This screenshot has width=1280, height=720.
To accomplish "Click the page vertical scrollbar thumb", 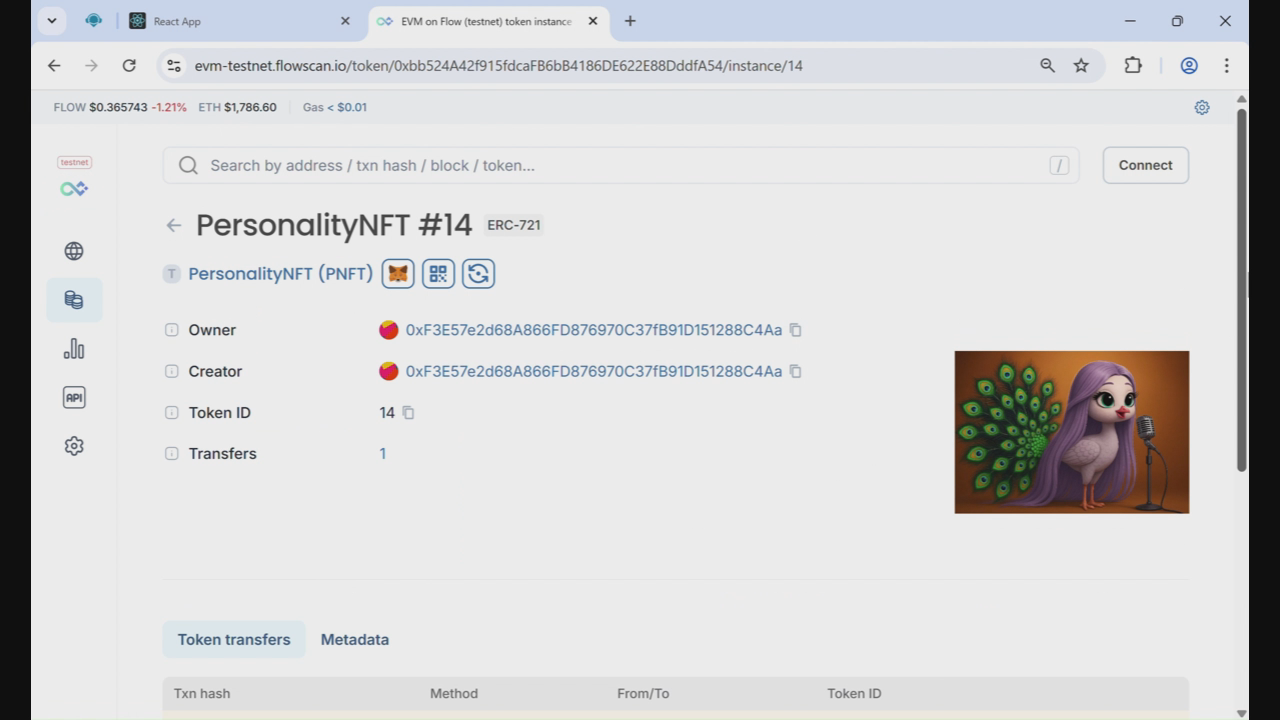I will click(1242, 289).
